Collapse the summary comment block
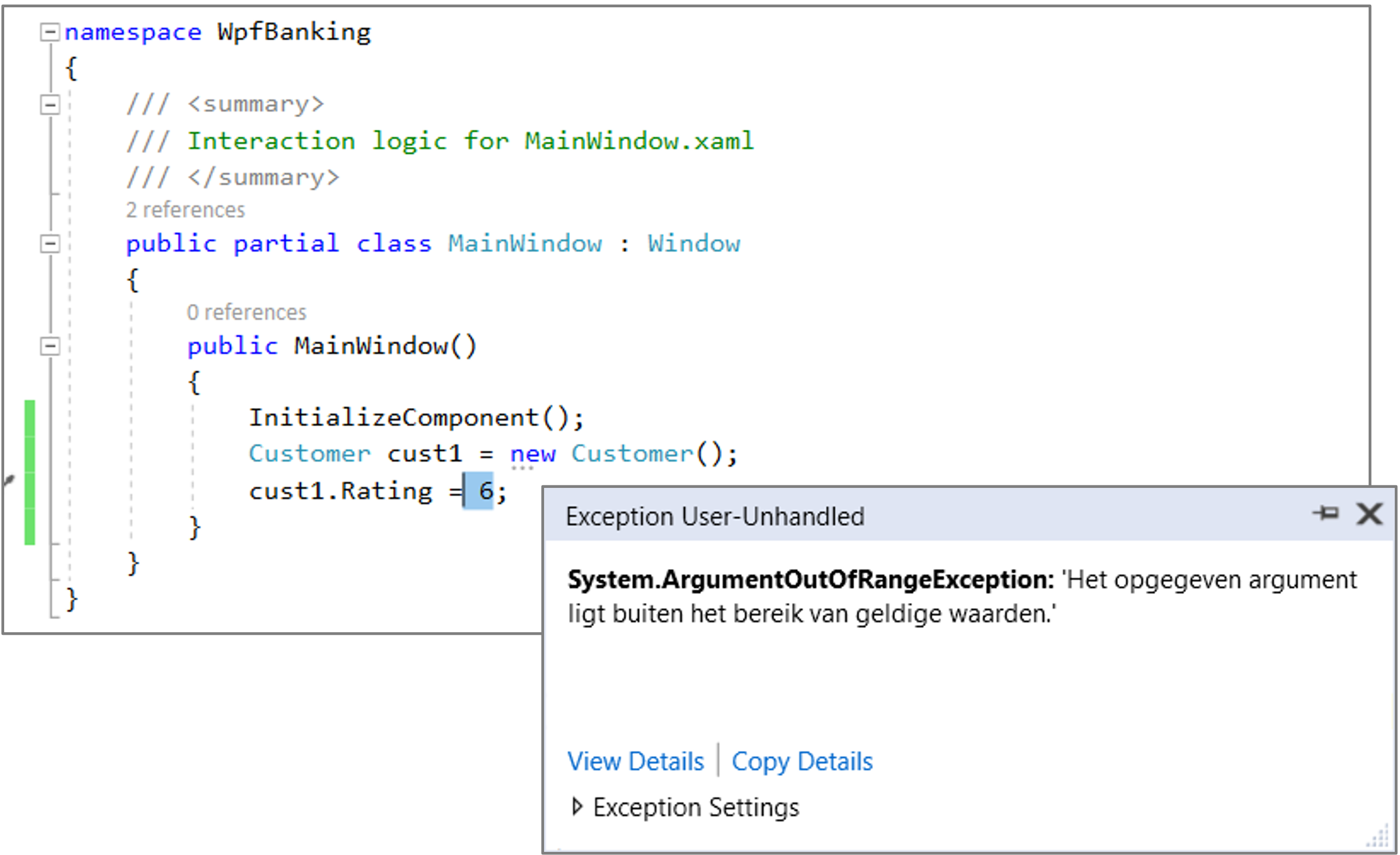This screenshot has width=1400, height=855. (x=49, y=105)
